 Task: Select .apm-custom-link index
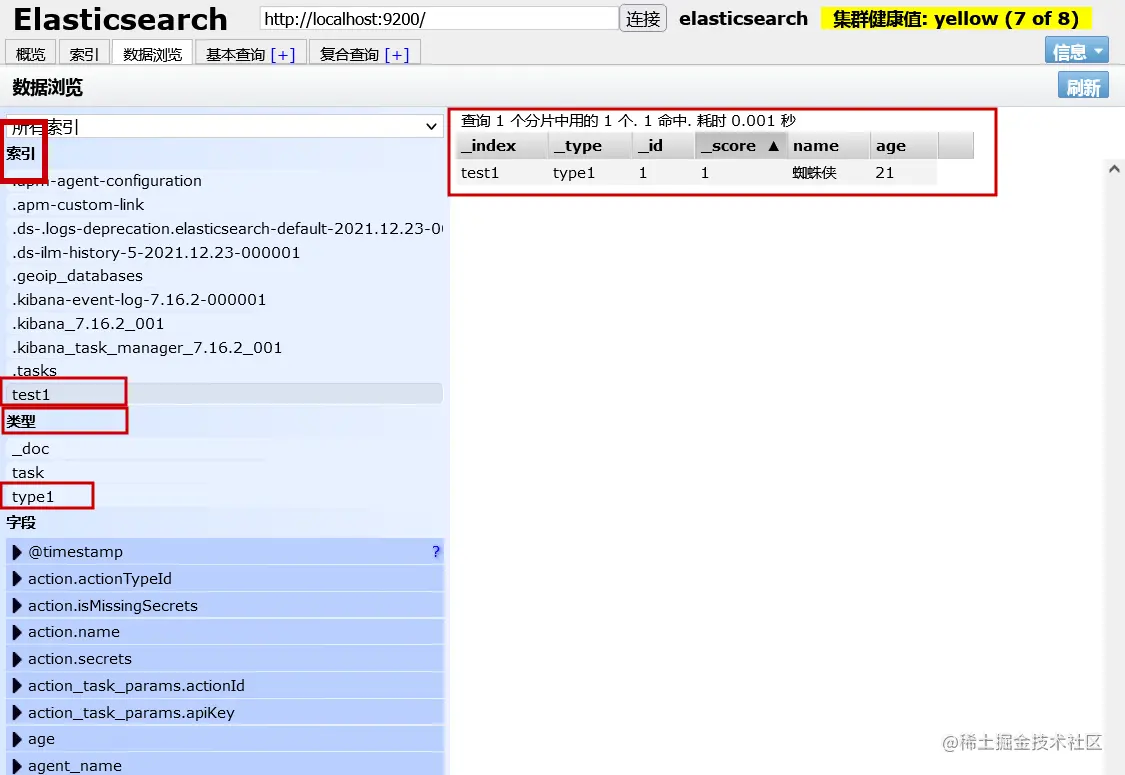tap(224, 205)
